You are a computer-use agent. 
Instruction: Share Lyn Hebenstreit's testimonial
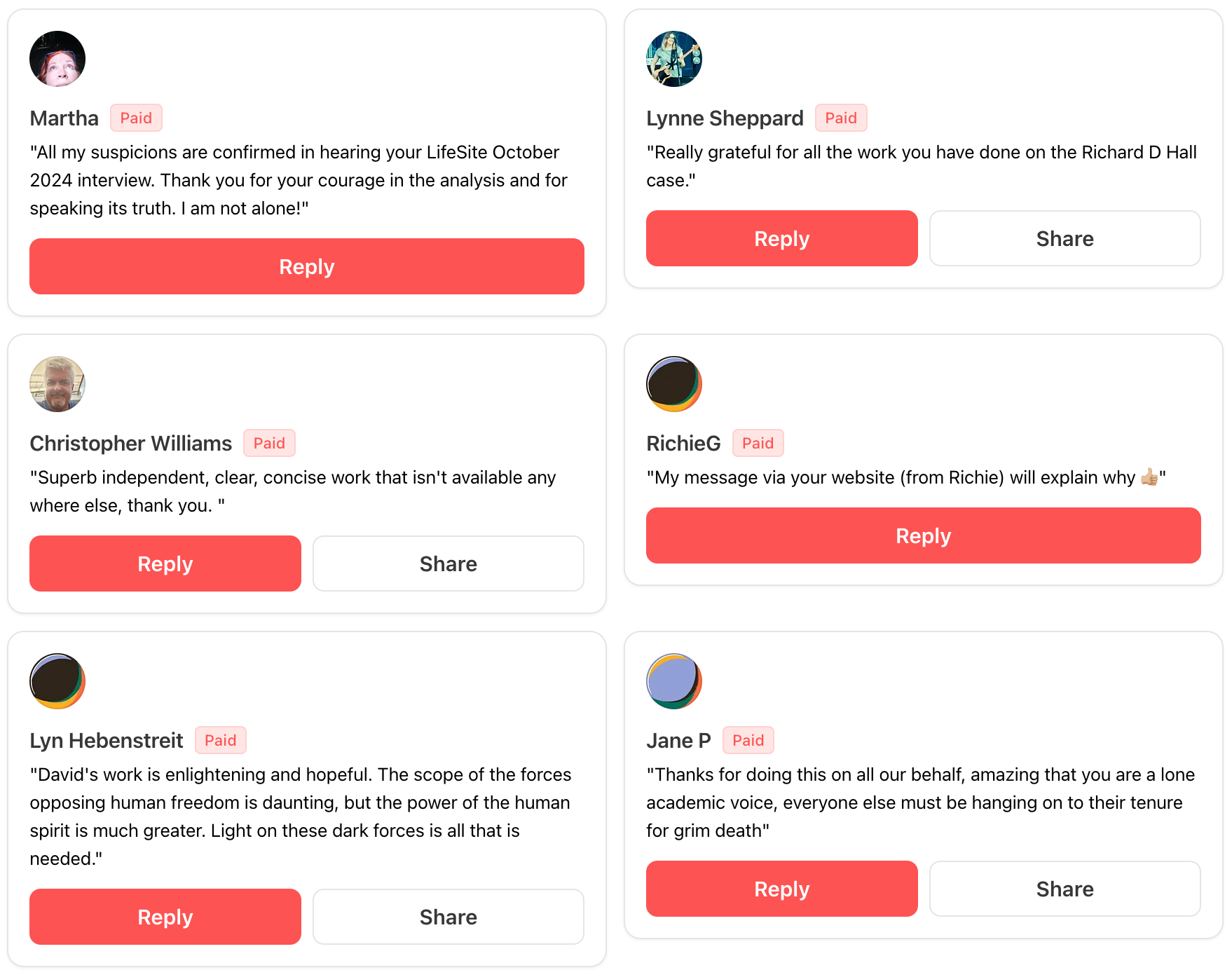pyautogui.click(x=448, y=917)
